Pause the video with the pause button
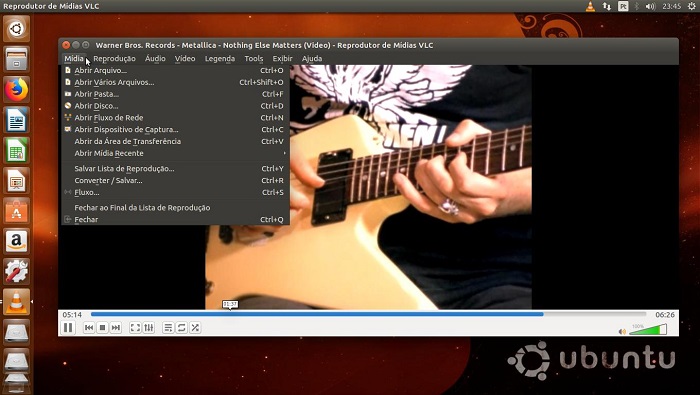The image size is (700, 395). (68, 328)
